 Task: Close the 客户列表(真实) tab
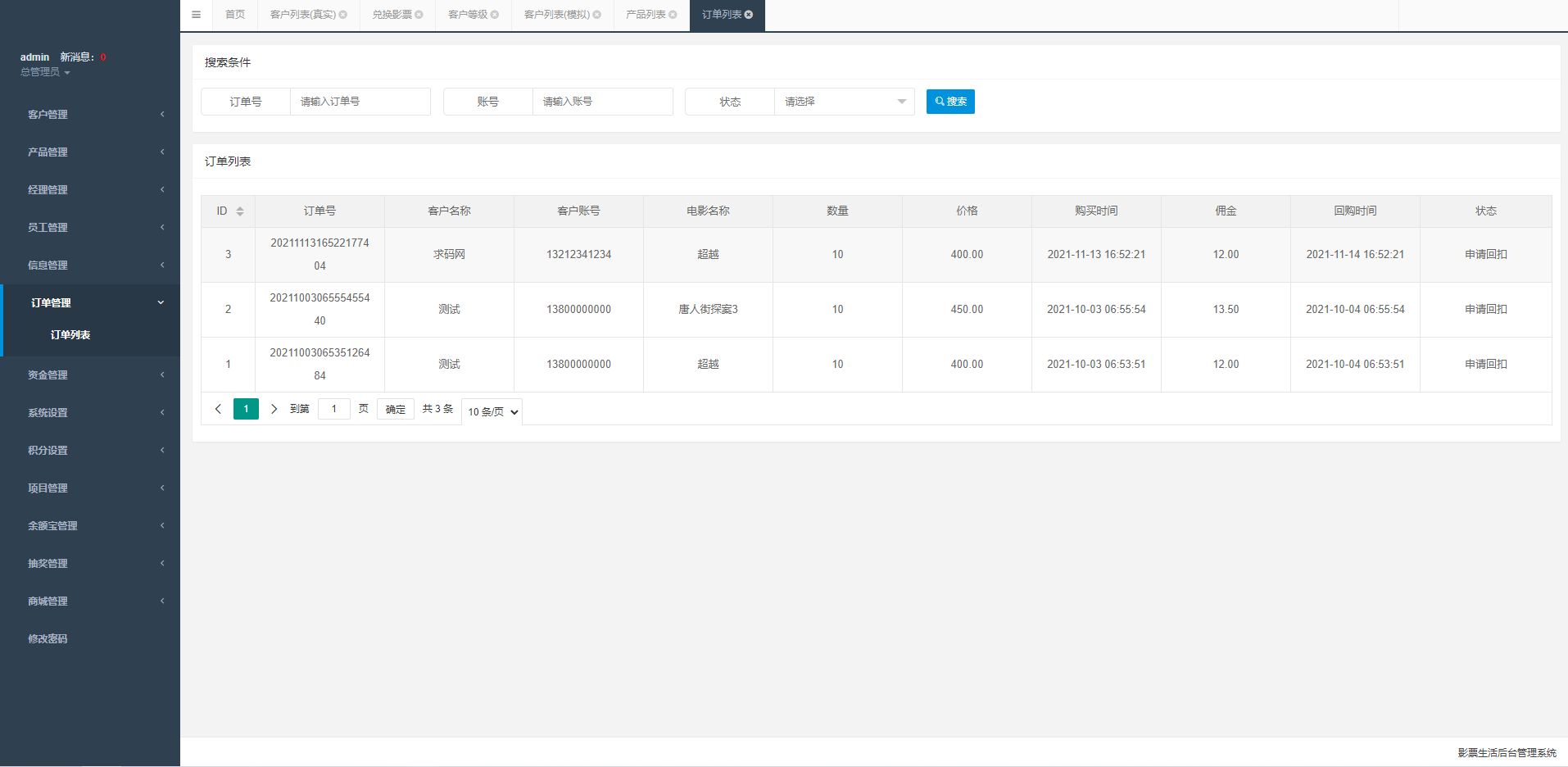(343, 15)
